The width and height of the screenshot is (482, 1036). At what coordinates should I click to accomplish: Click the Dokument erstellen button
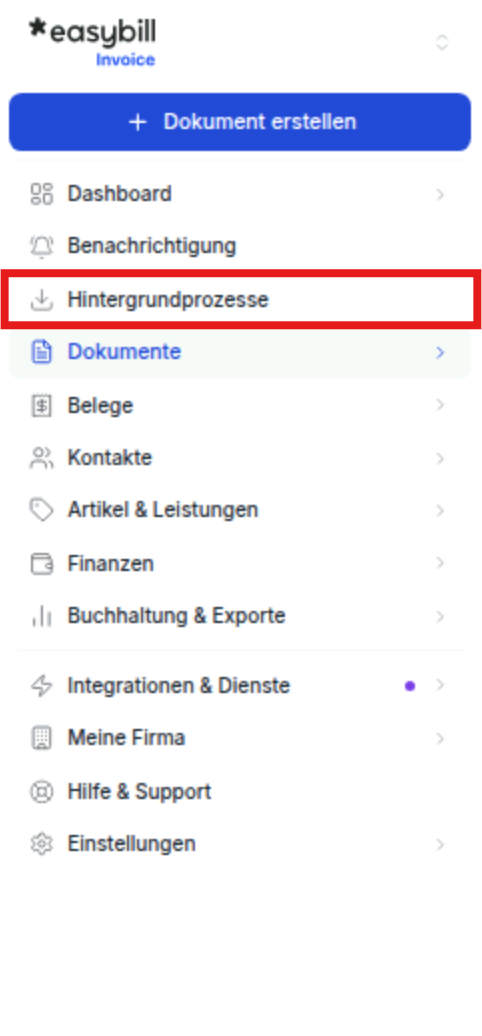click(x=240, y=122)
